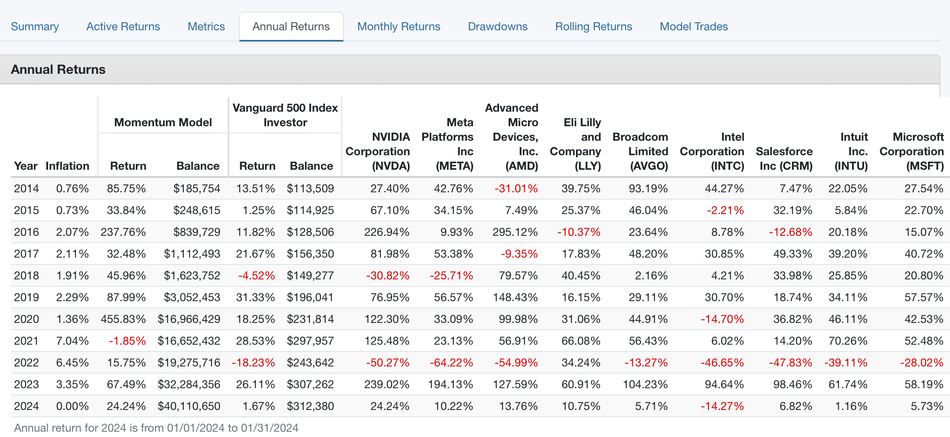Viewport: 950px width, 437px height.
Task: Click the 7.04% inflation cell
Action: coord(72,341)
